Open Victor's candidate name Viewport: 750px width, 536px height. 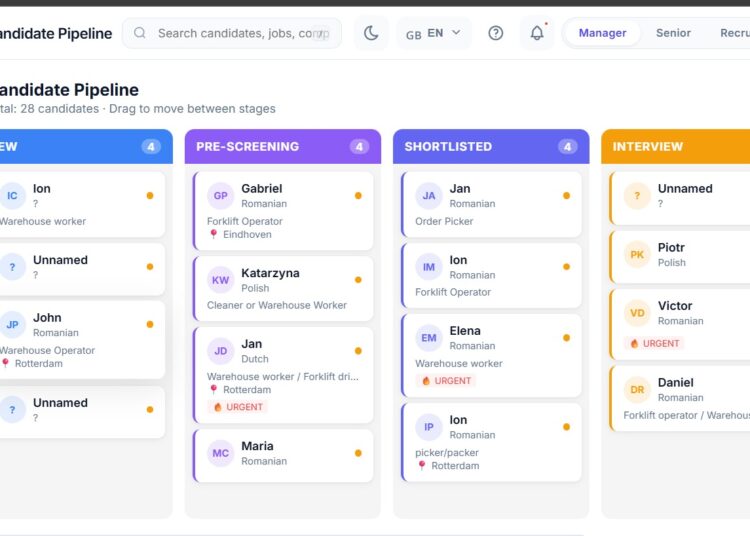pos(675,306)
